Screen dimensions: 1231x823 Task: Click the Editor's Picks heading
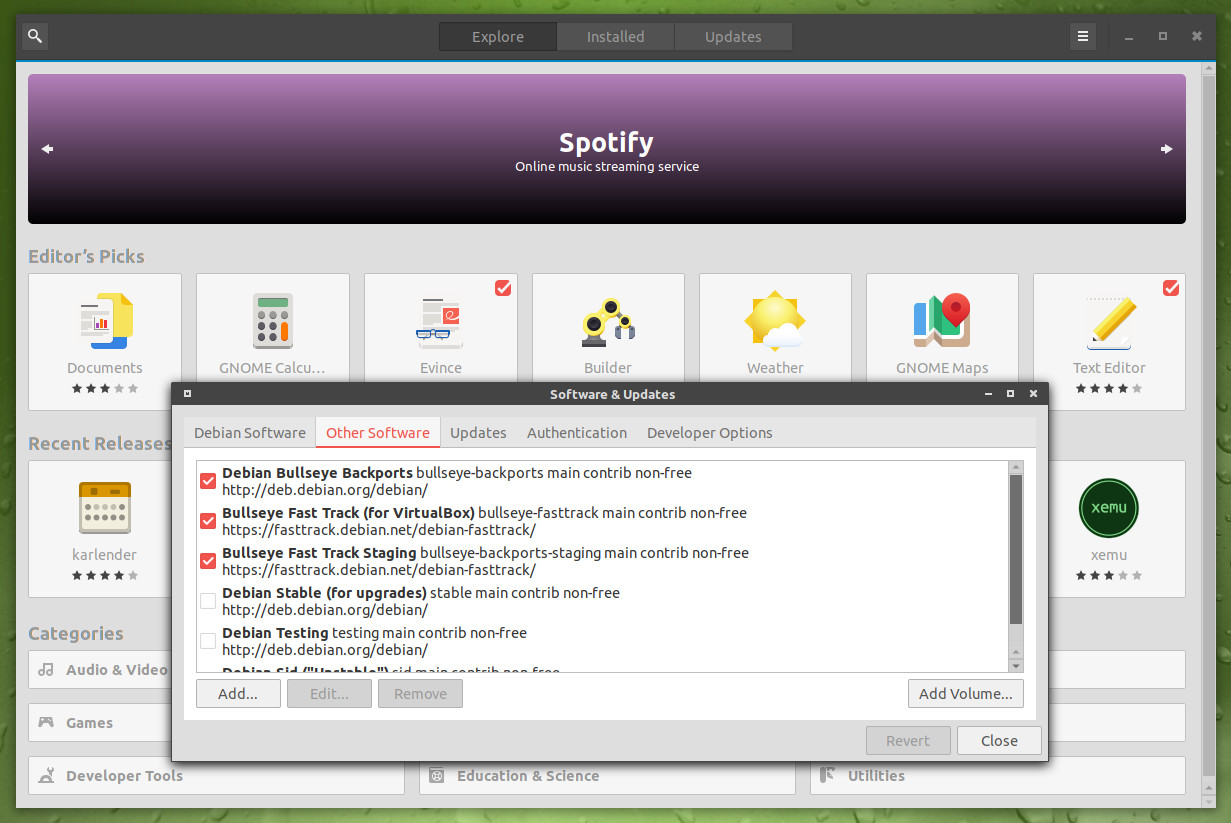click(x=86, y=257)
